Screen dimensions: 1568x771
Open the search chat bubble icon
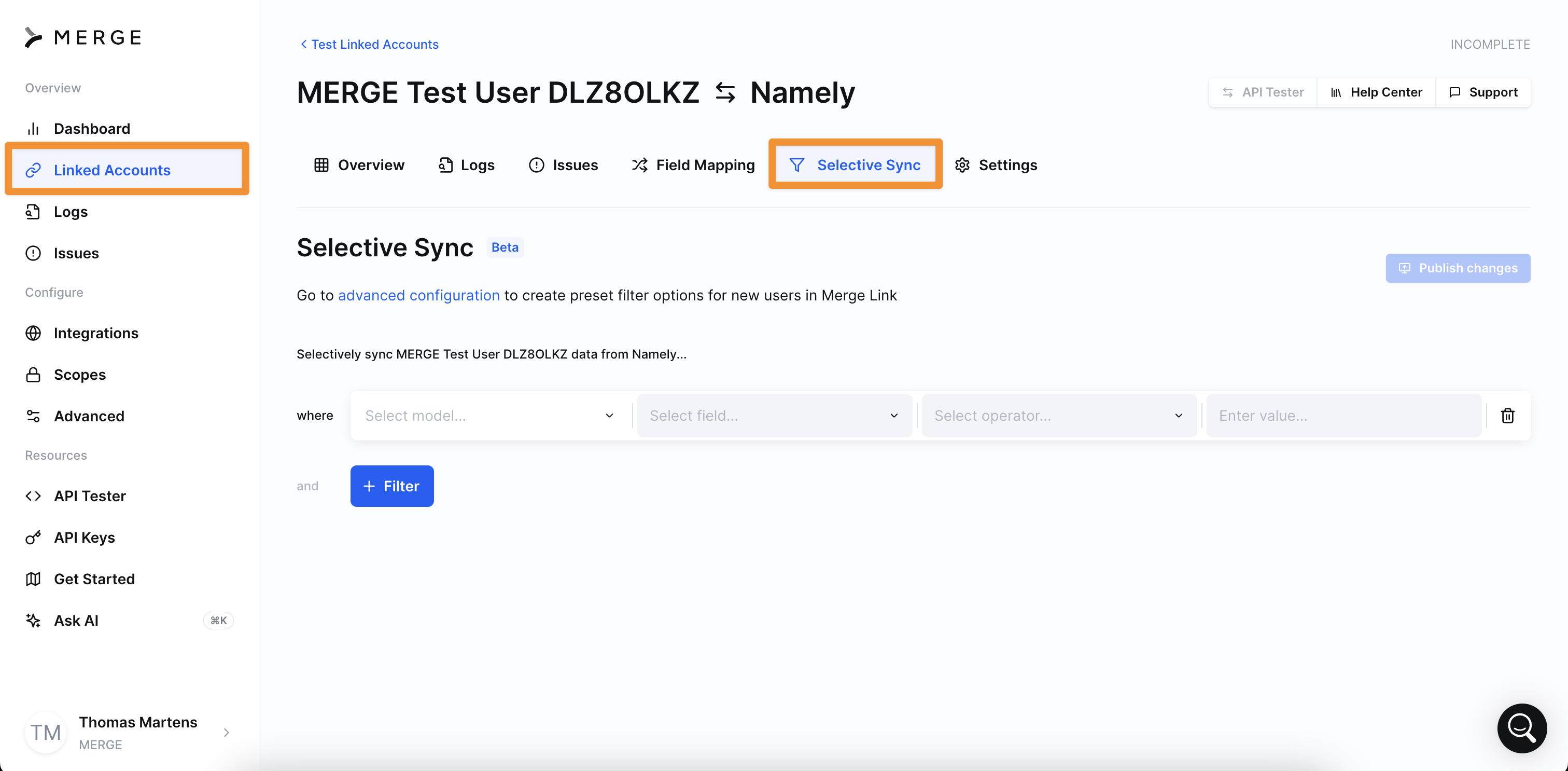coord(1521,728)
